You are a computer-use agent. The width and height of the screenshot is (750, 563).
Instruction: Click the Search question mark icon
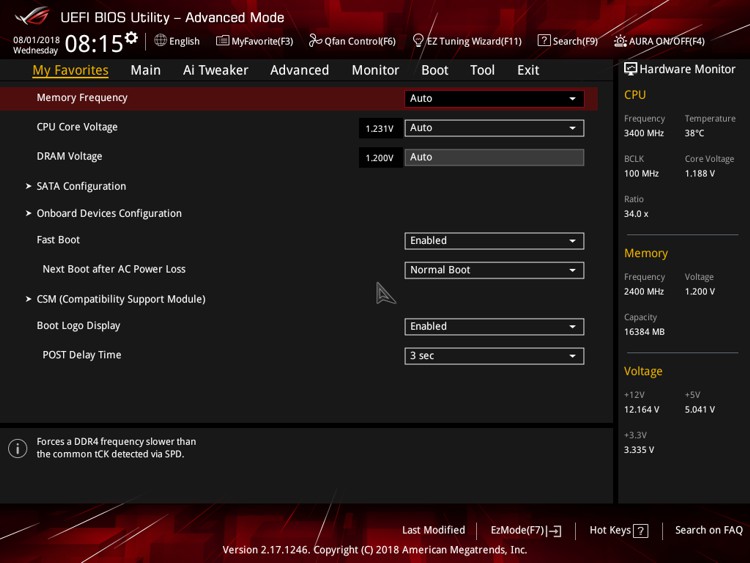[x=544, y=41]
